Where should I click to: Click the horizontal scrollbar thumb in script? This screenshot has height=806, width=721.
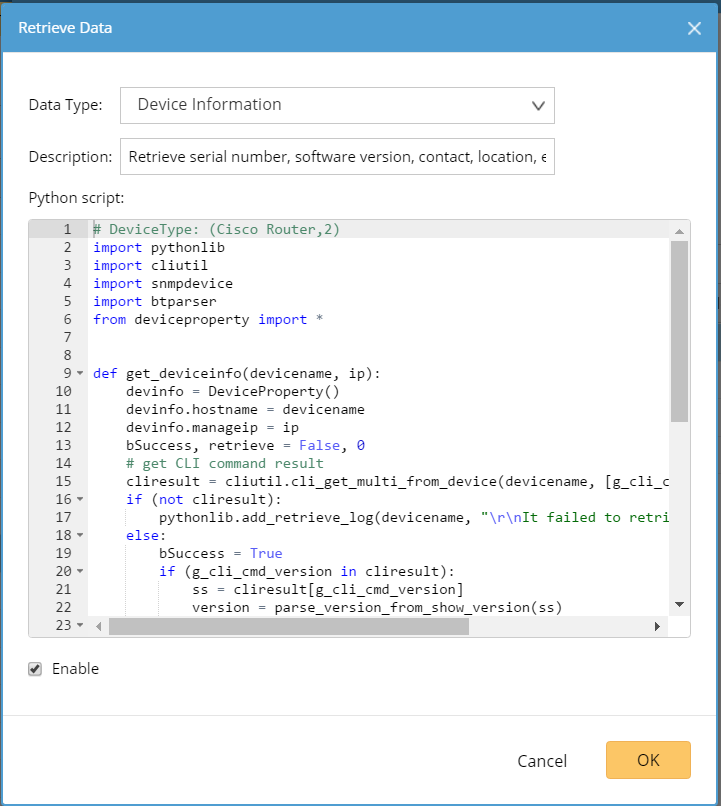tap(289, 626)
